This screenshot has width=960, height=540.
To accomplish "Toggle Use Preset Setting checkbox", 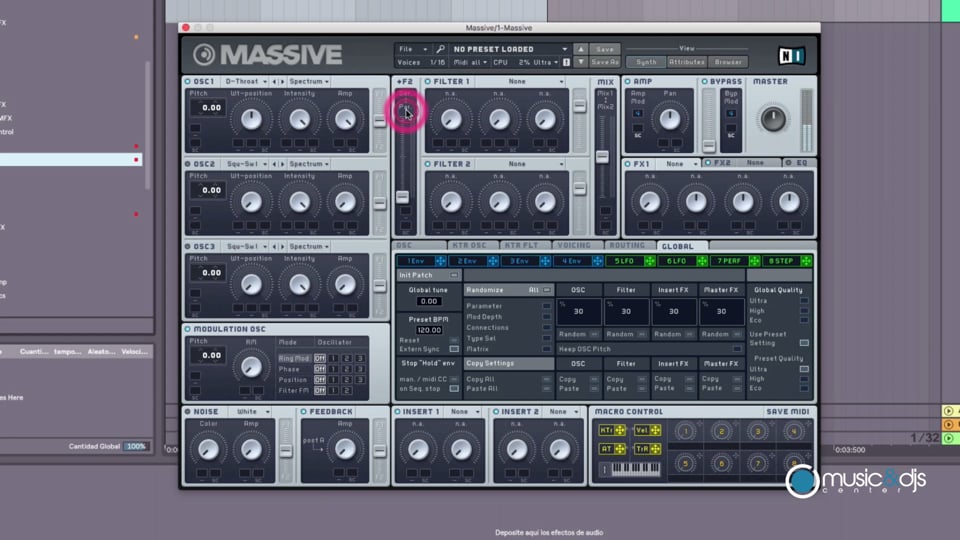I will (x=804, y=343).
